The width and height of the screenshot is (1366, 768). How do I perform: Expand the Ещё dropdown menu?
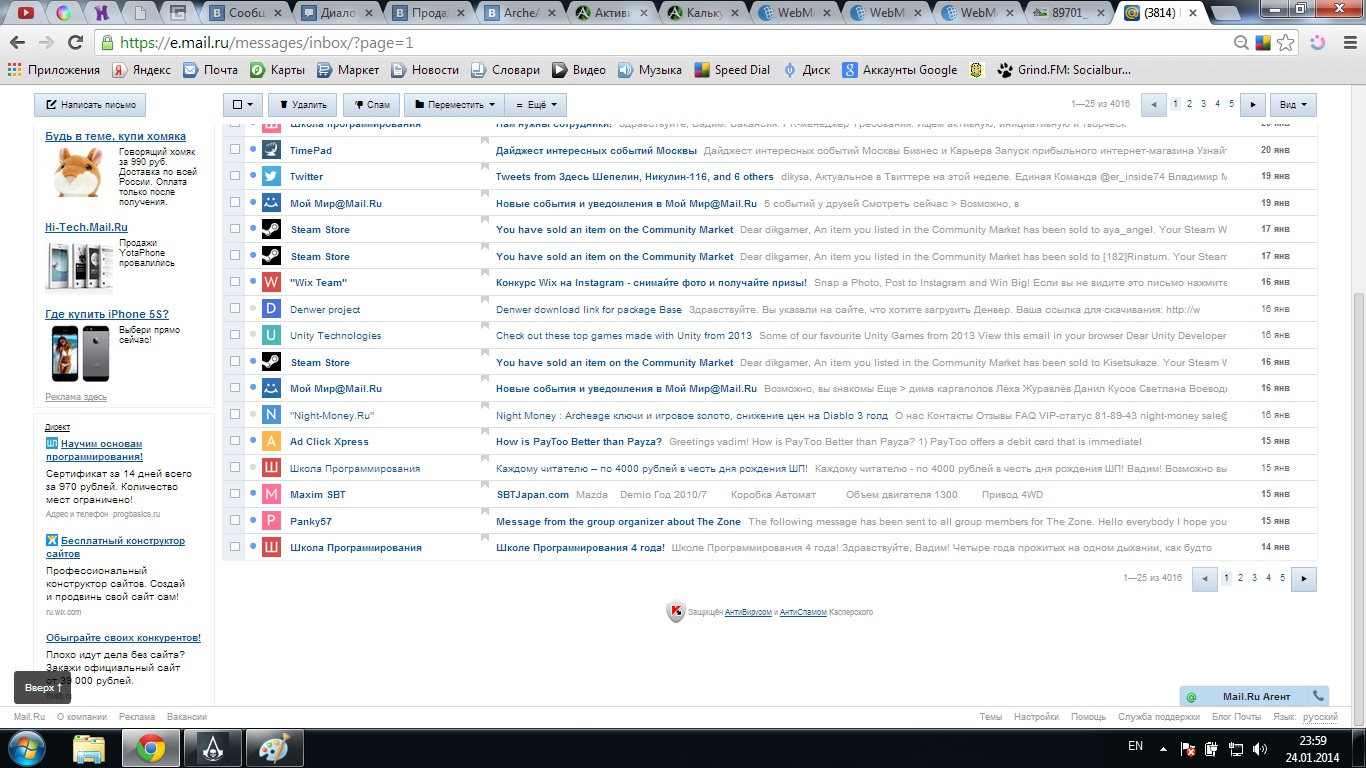(x=536, y=104)
